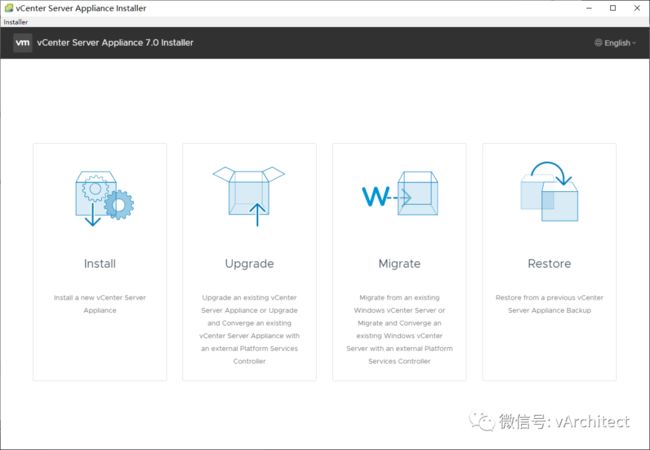Click the Restore circular arrow icon
This screenshot has width=650, height=450.
[x=549, y=191]
